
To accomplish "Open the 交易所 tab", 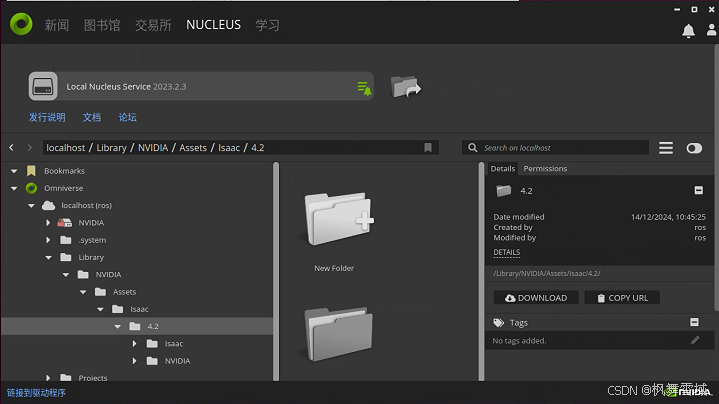I will pos(153,25).
